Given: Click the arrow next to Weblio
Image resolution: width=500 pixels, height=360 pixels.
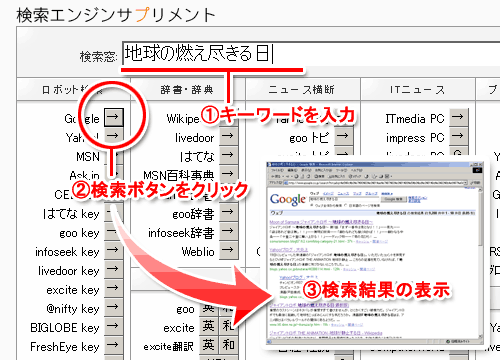Looking at the screenshot, I should tap(228, 250).
